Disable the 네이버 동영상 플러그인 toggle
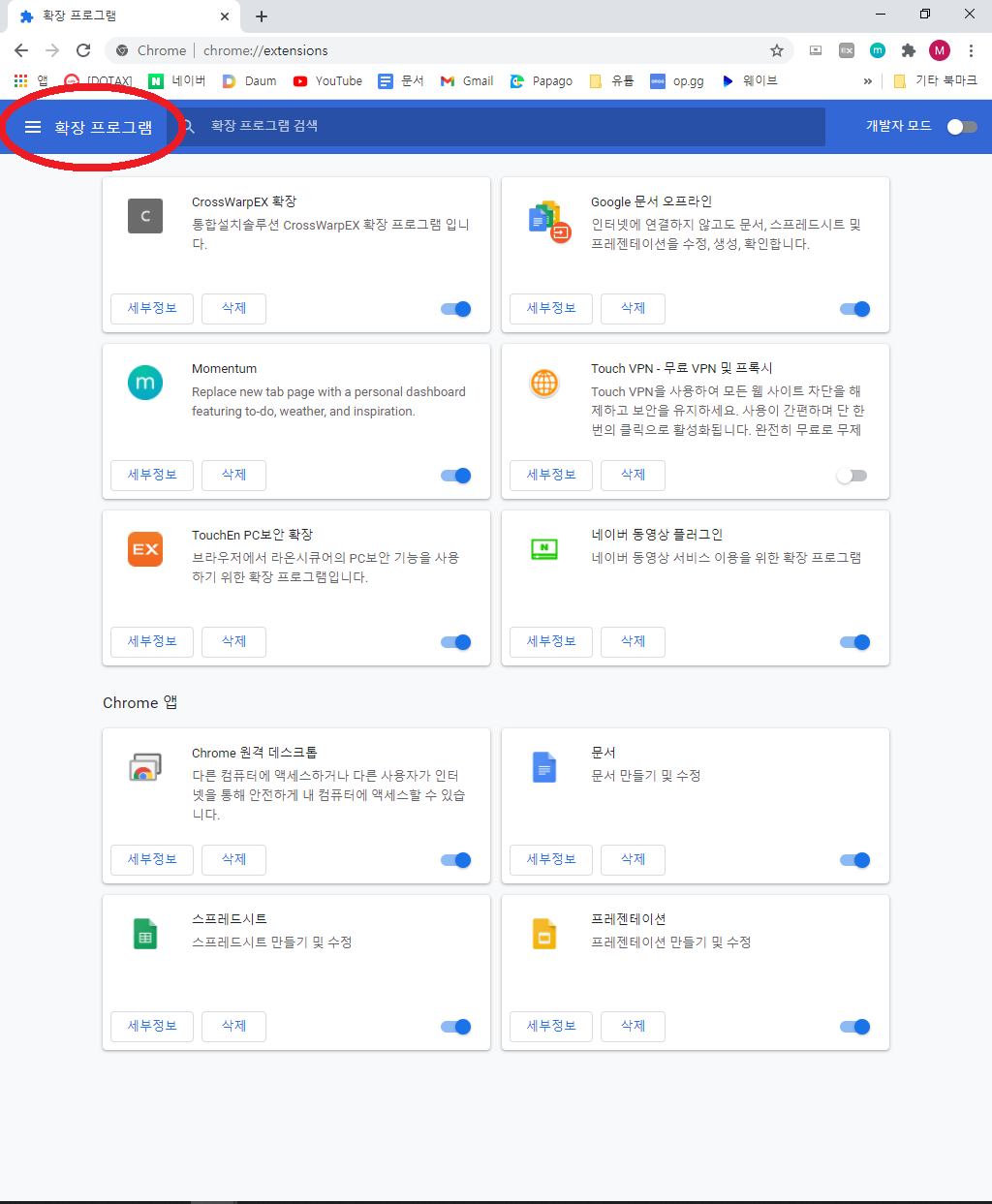 coord(855,642)
